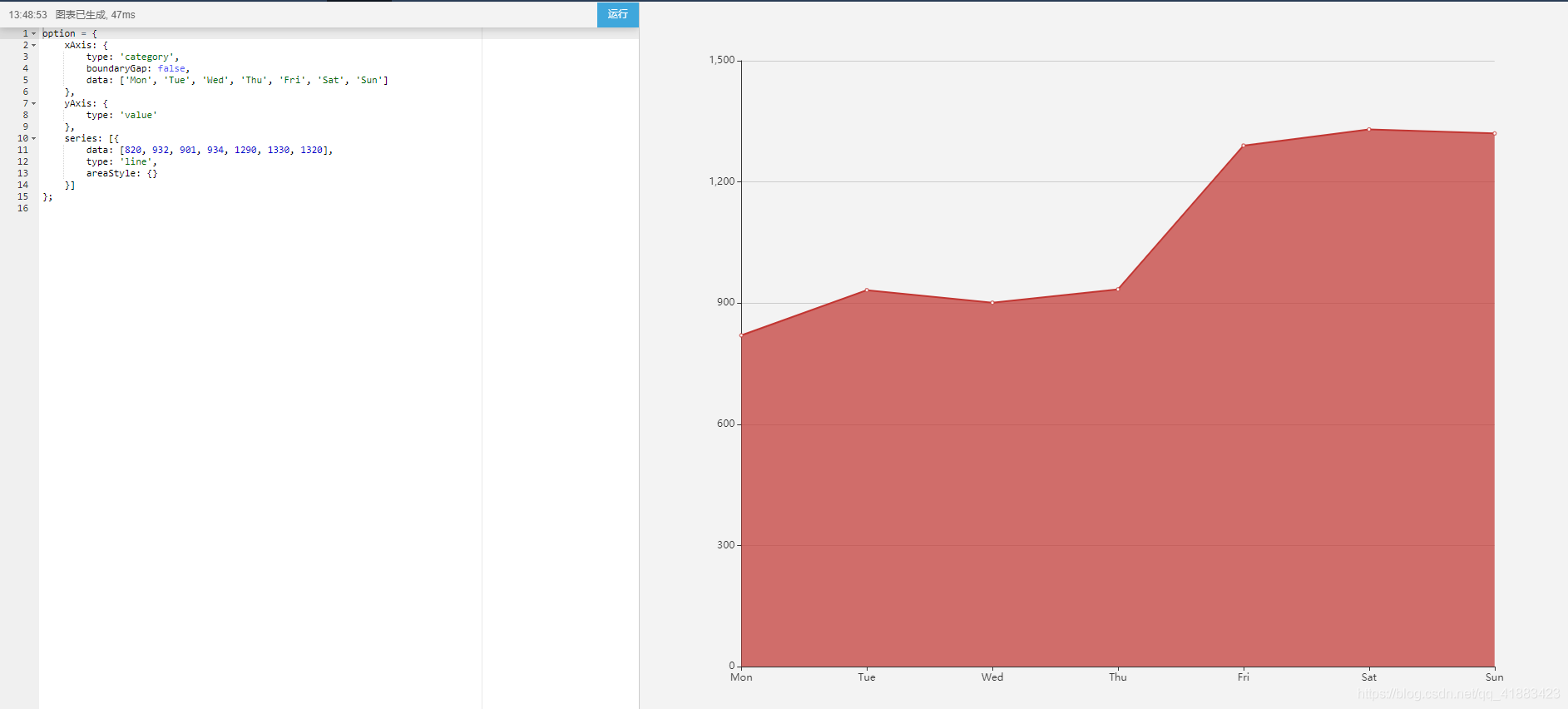Image resolution: width=1568 pixels, height=709 pixels.
Task: Collapse the option block on line 1
Action: 34,33
